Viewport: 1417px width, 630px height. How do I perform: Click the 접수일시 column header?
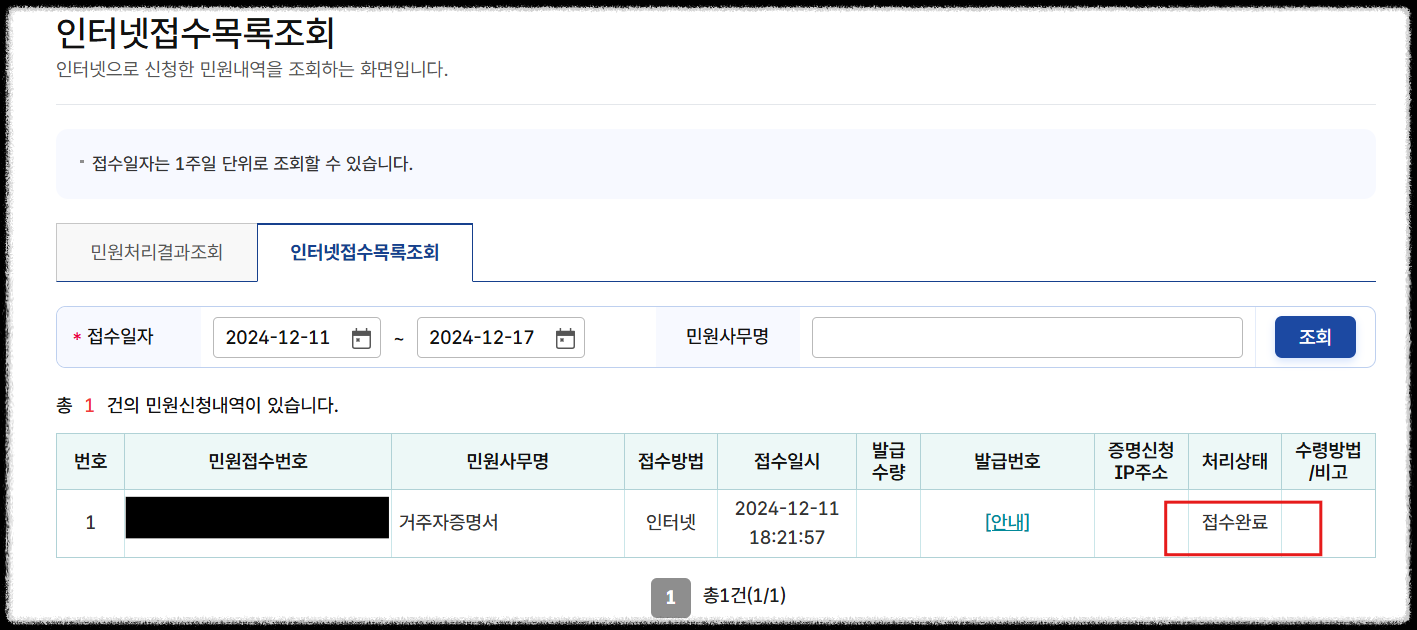point(786,461)
